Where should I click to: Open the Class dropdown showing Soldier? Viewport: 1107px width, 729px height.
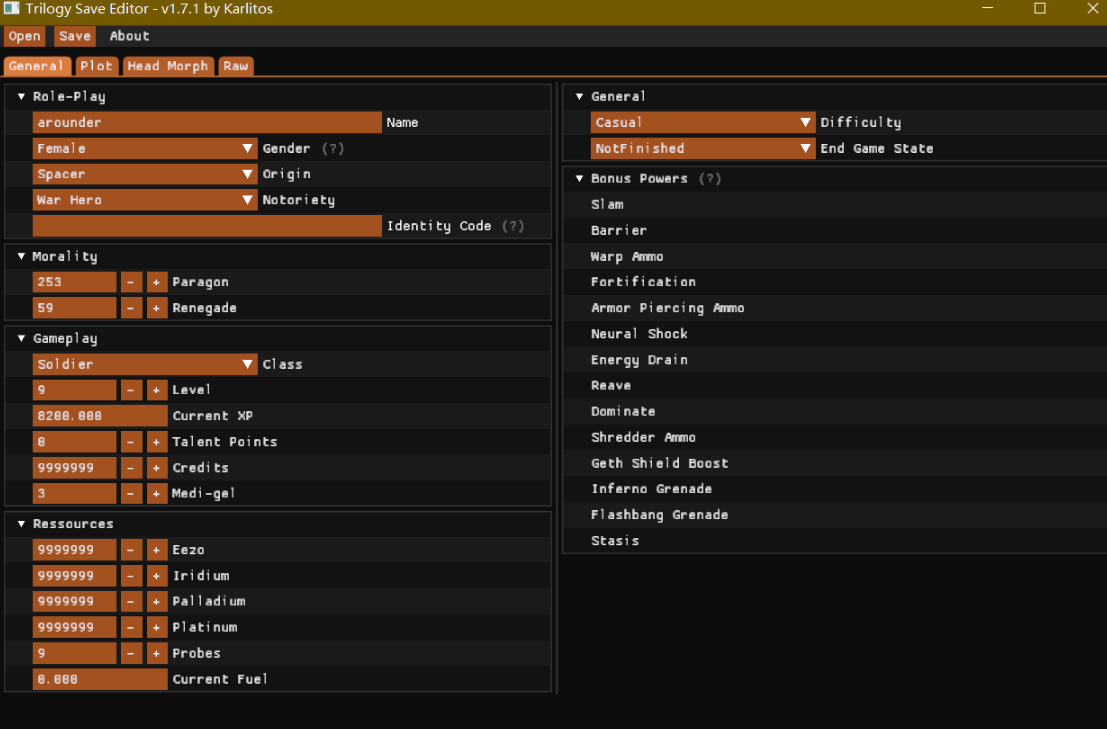146,365
